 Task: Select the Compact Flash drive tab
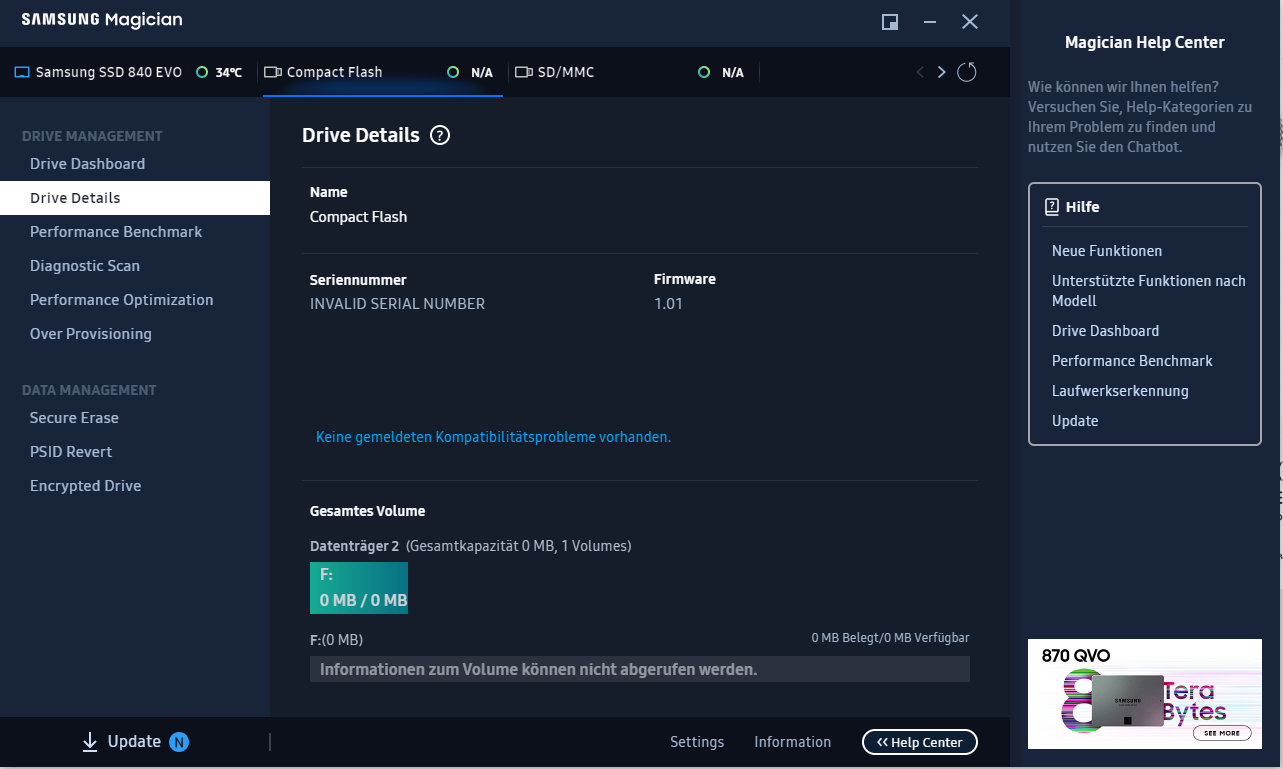[382, 72]
